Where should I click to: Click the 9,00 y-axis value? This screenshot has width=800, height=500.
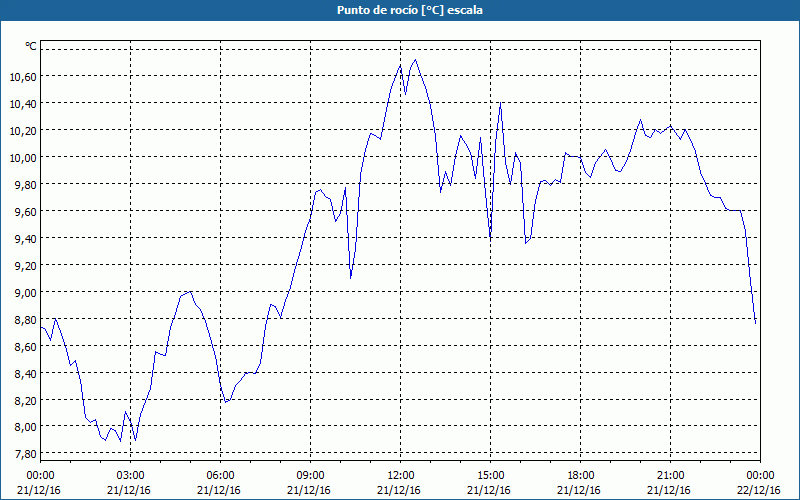click(26, 293)
